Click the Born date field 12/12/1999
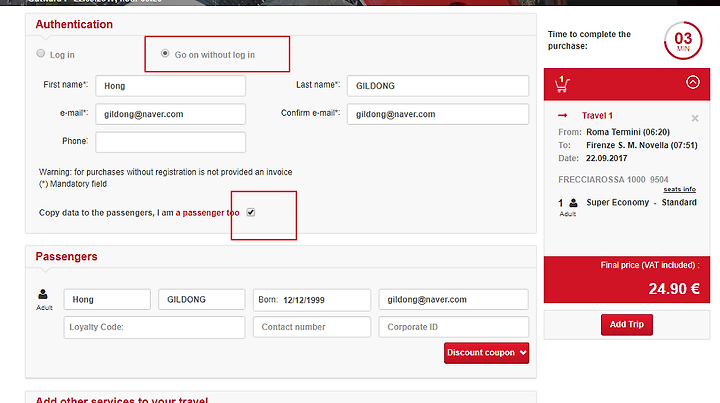 point(312,300)
